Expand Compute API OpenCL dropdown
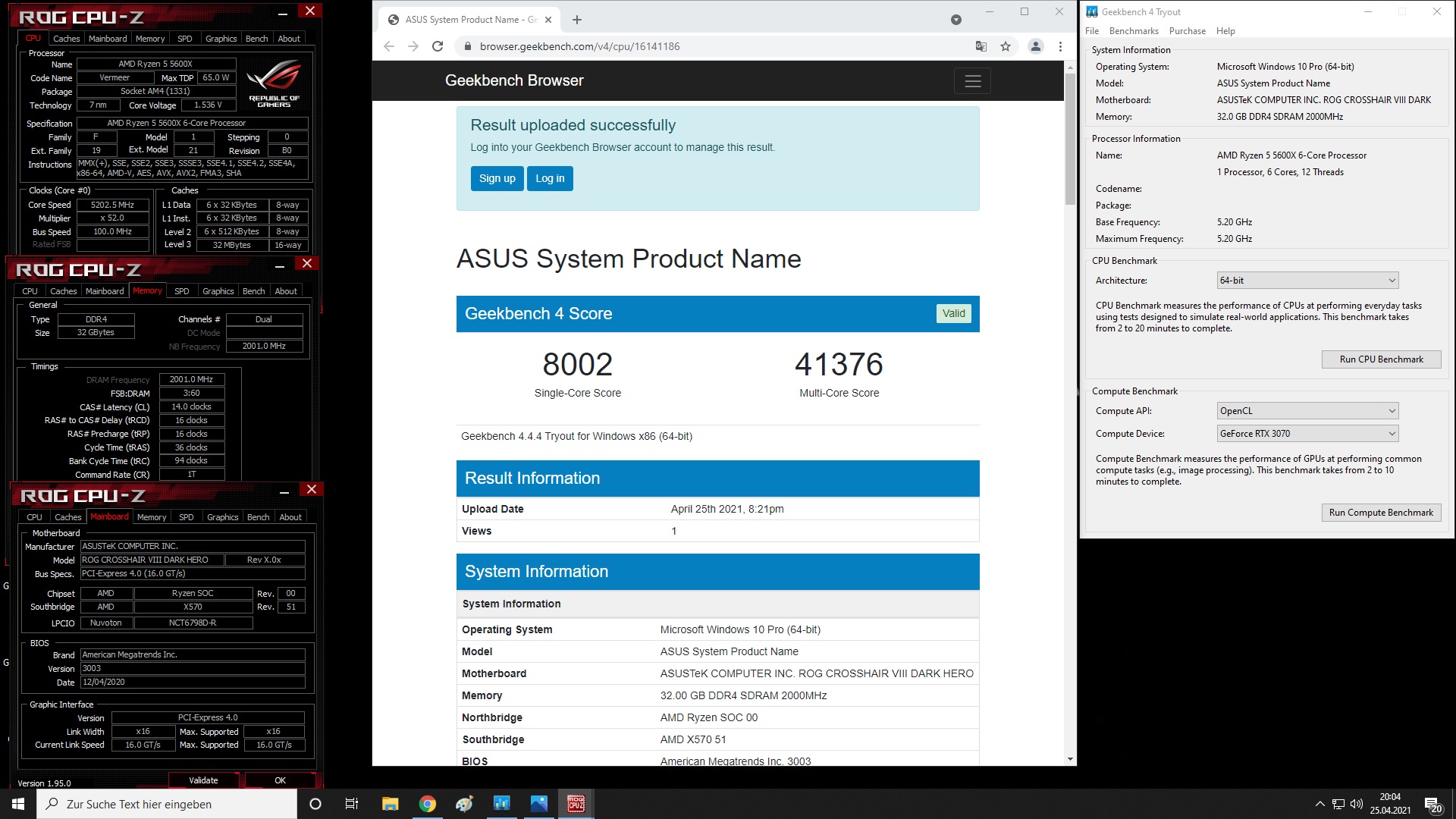 coord(1307,411)
